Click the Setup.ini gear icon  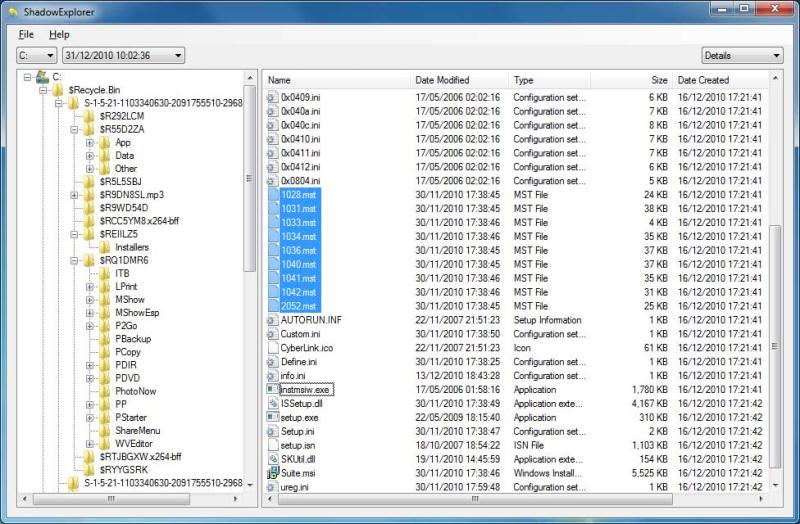(273, 432)
